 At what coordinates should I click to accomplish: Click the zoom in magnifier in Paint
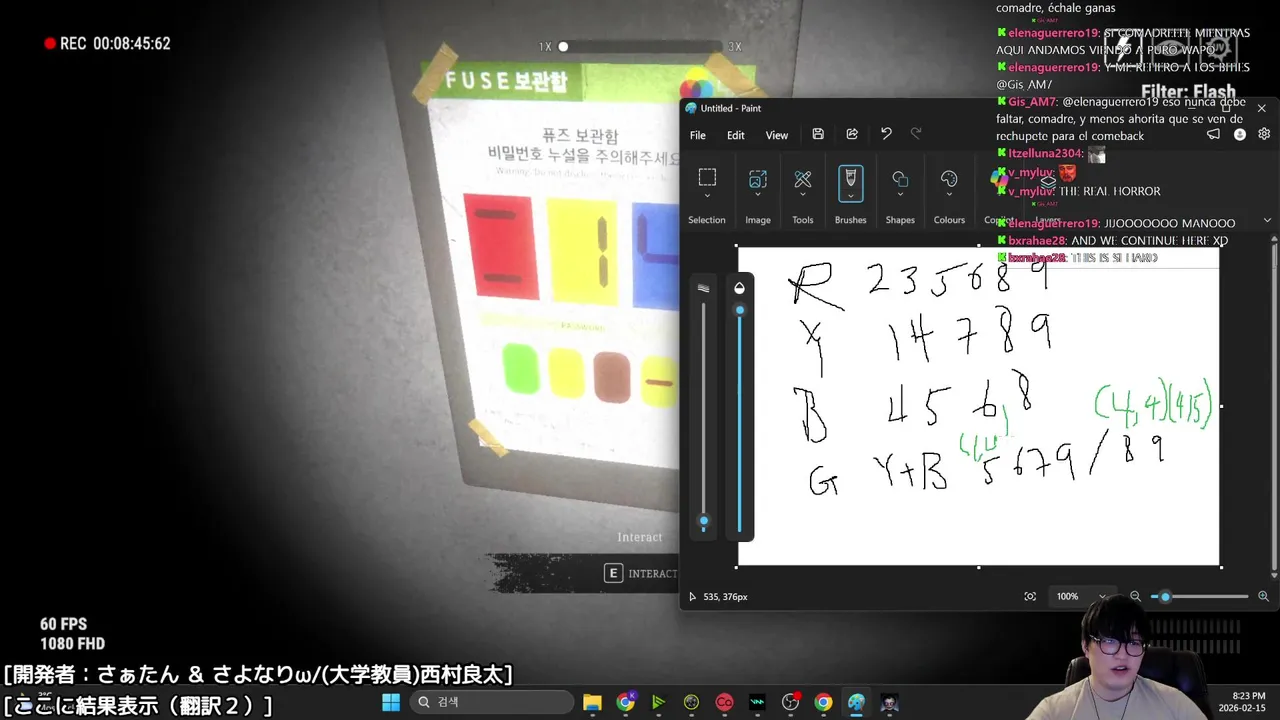1263,596
